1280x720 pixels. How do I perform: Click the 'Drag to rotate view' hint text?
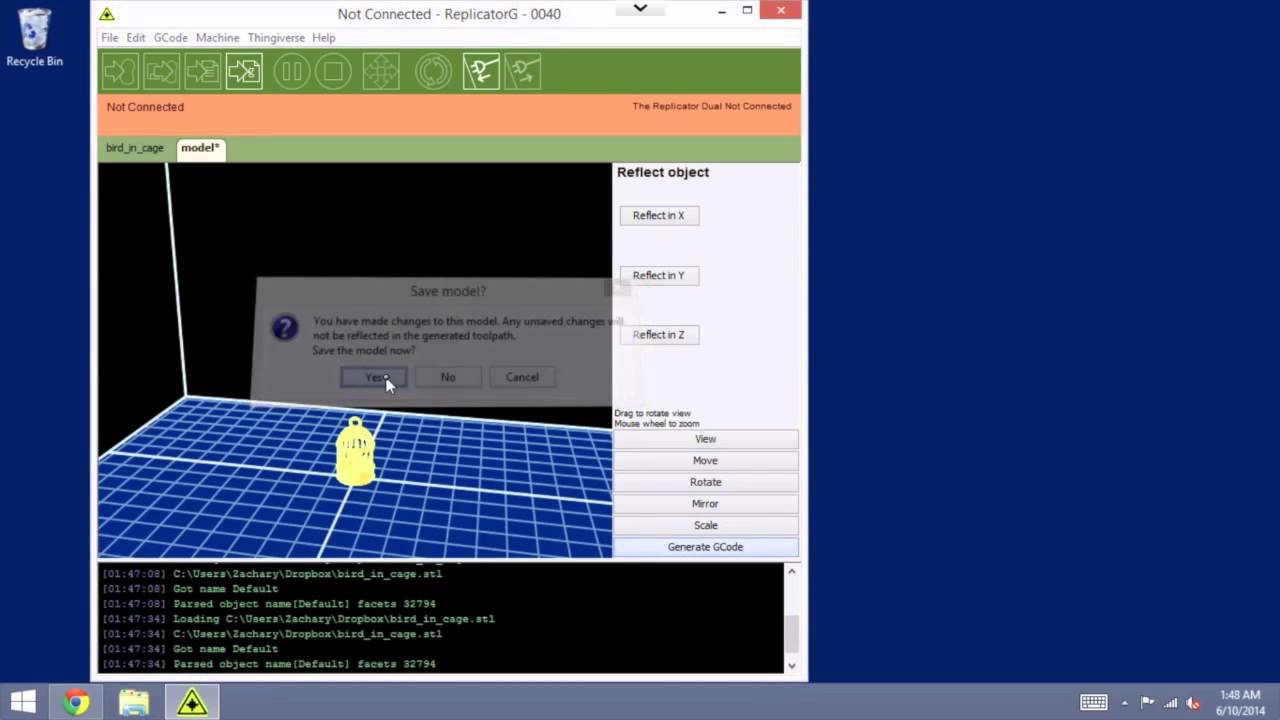(653, 413)
